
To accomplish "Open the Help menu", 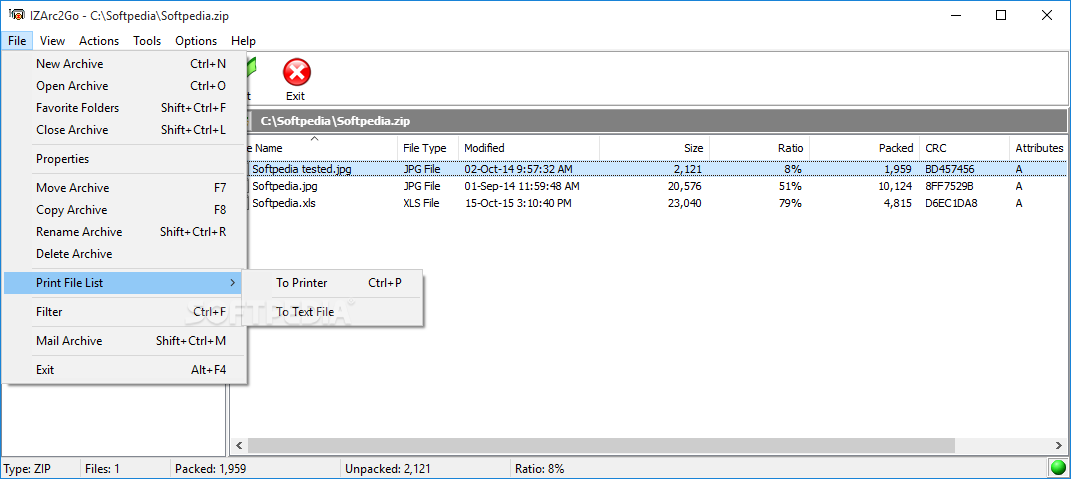I will pos(243,40).
